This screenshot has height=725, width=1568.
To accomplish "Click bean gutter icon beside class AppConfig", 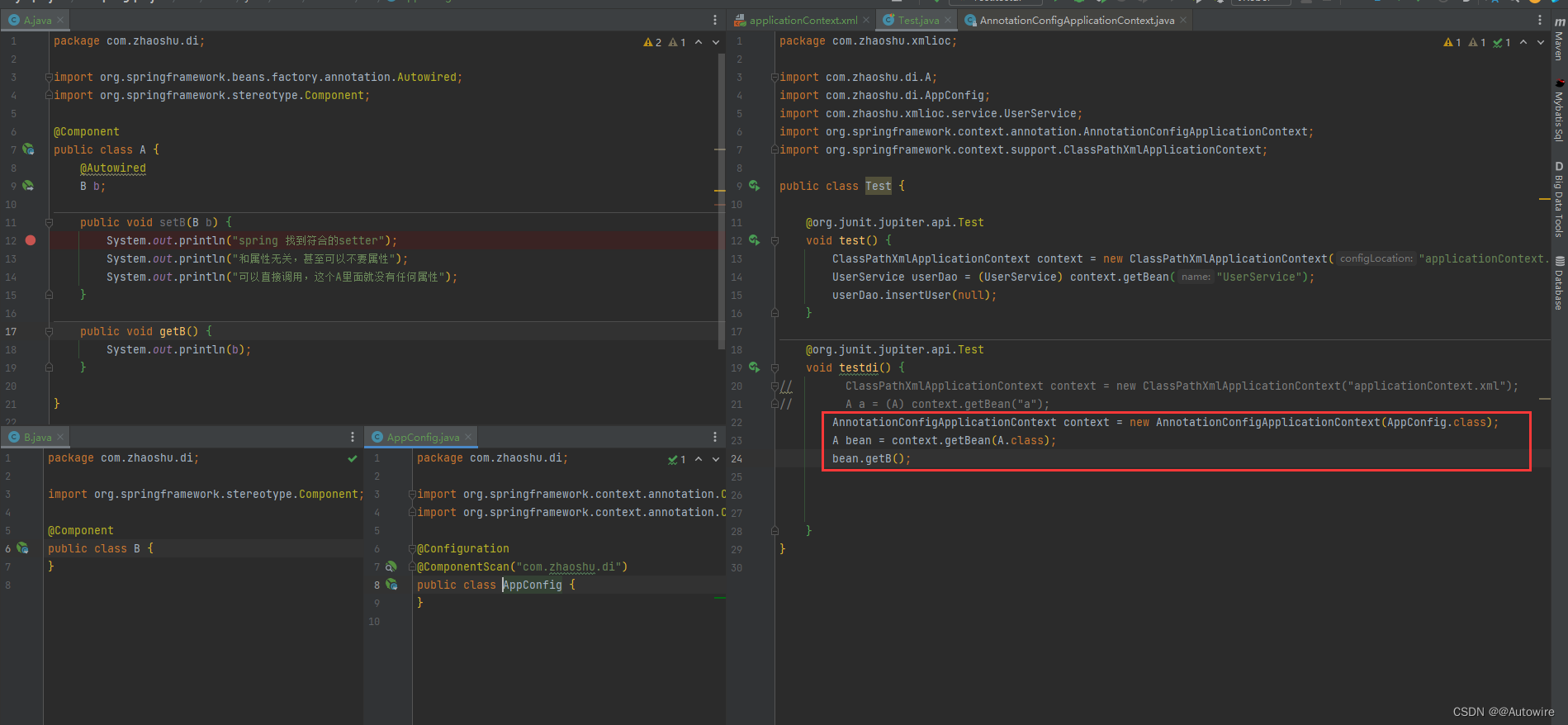I will pyautogui.click(x=391, y=585).
